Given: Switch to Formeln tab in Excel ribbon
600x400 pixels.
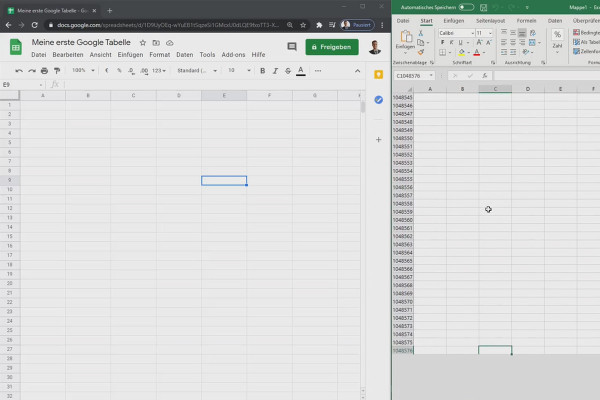Looking at the screenshot, I should click(x=527, y=21).
